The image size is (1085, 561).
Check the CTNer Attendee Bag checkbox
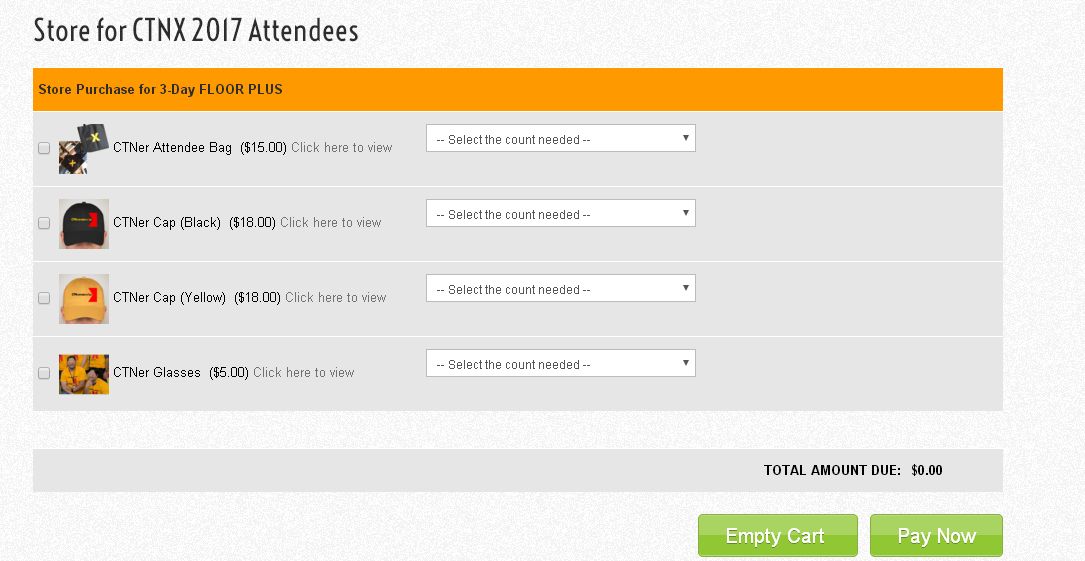[44, 148]
